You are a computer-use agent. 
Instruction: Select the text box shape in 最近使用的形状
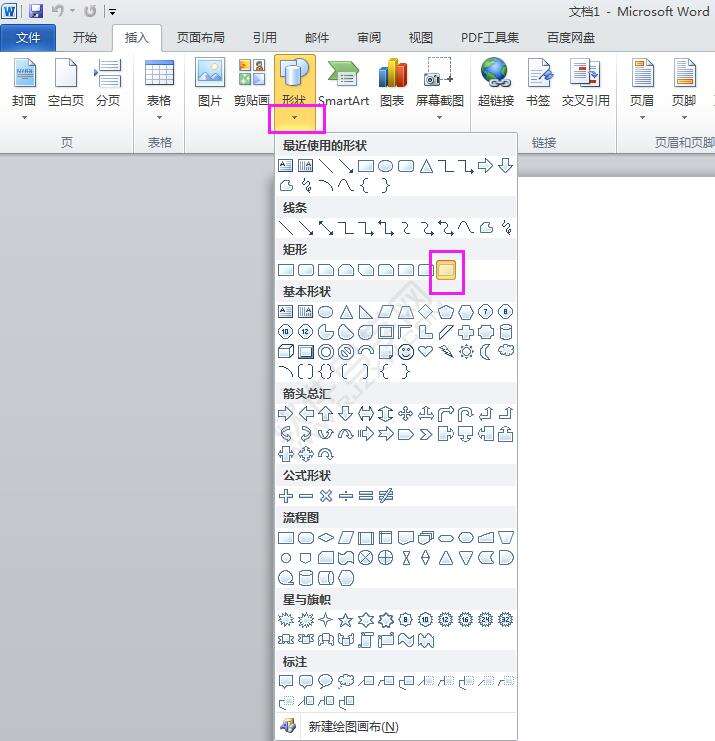[x=285, y=165]
